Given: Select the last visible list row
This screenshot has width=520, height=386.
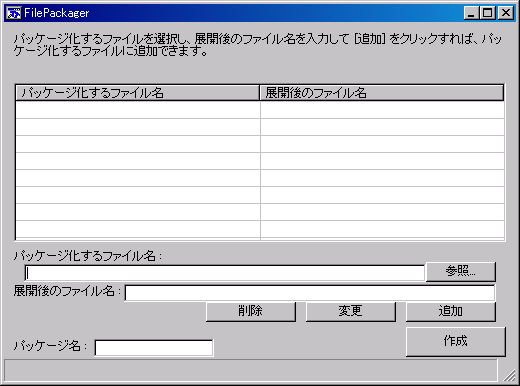Looking at the screenshot, I should [x=260, y=229].
